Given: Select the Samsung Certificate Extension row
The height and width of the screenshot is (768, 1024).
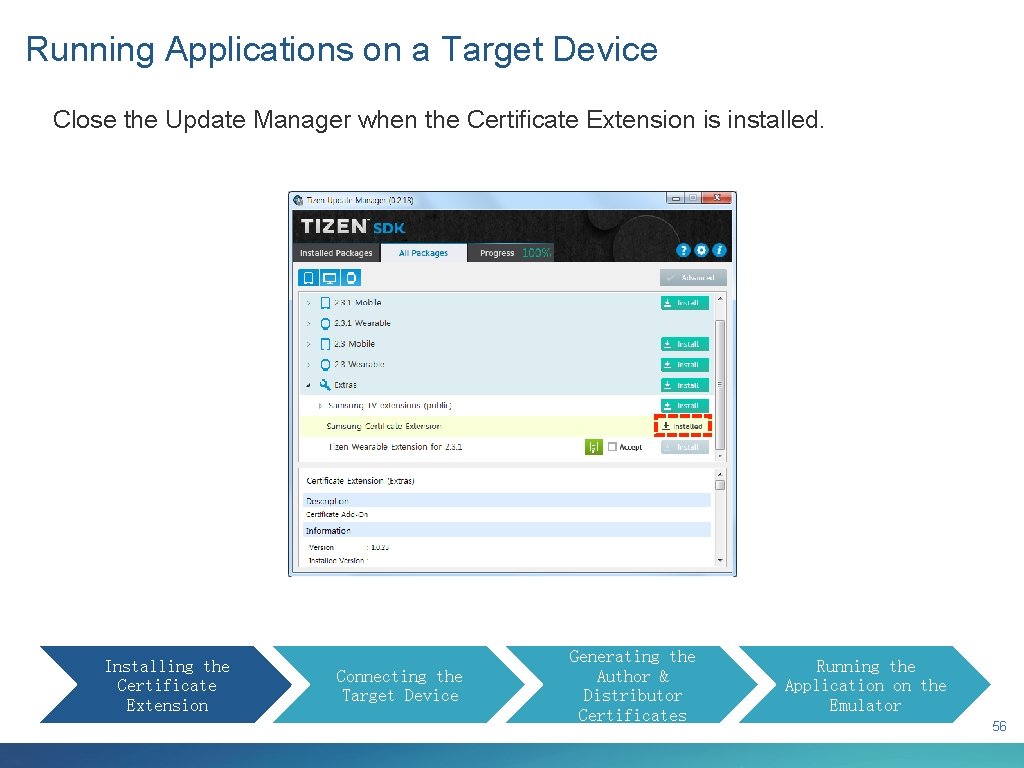Looking at the screenshot, I should [507, 426].
